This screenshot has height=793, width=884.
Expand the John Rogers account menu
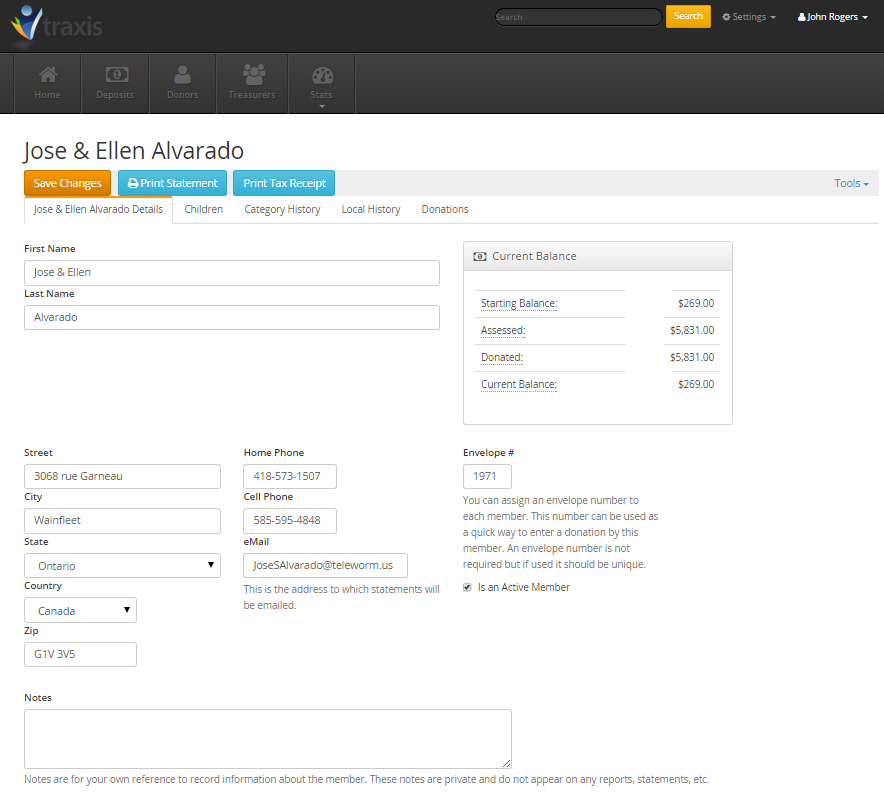833,17
